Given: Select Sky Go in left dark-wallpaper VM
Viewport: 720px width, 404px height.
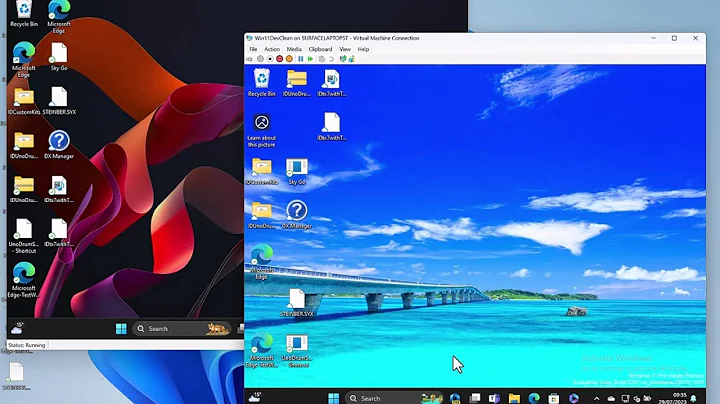Looking at the screenshot, I should (59, 57).
